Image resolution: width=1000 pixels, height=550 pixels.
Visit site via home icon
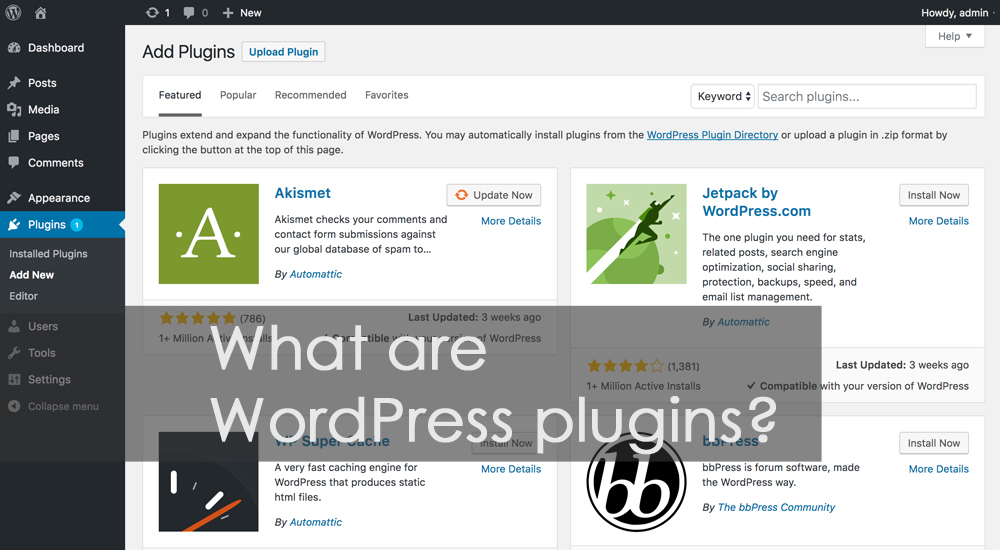[40, 12]
